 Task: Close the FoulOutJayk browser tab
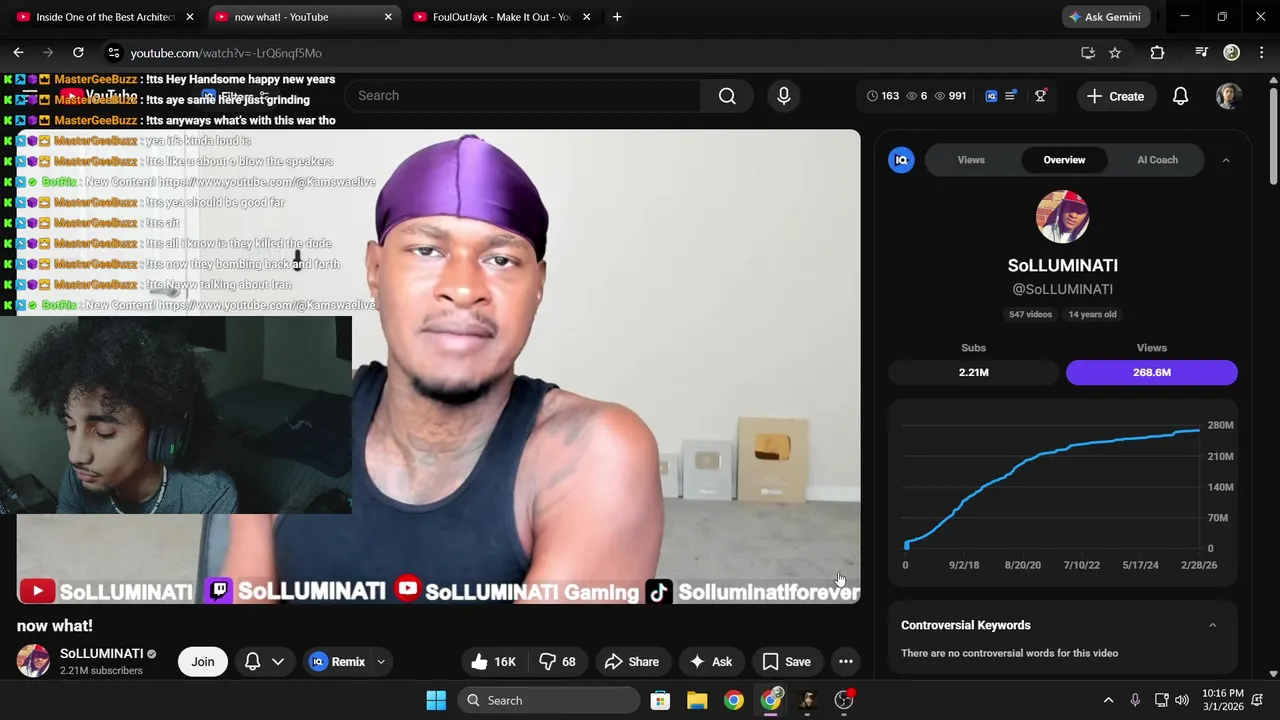coord(586,17)
